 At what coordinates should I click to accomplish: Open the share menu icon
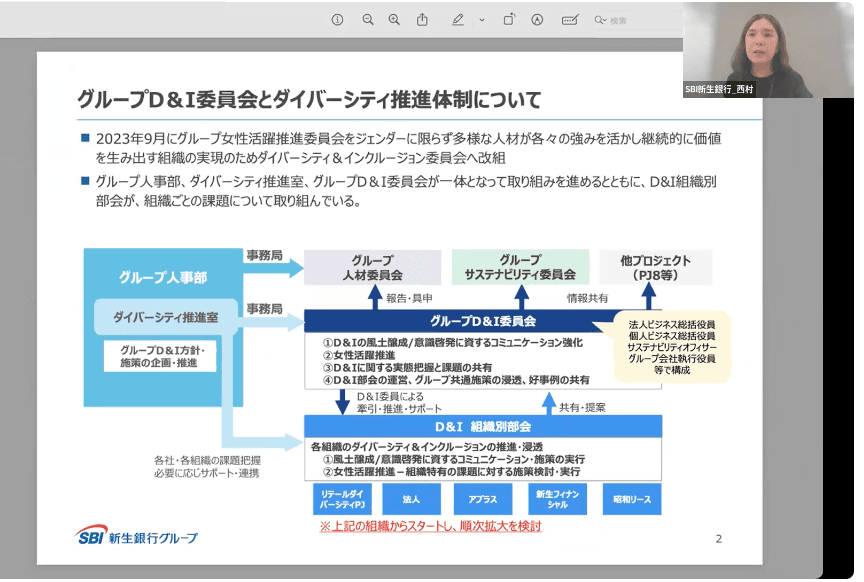click(422, 19)
